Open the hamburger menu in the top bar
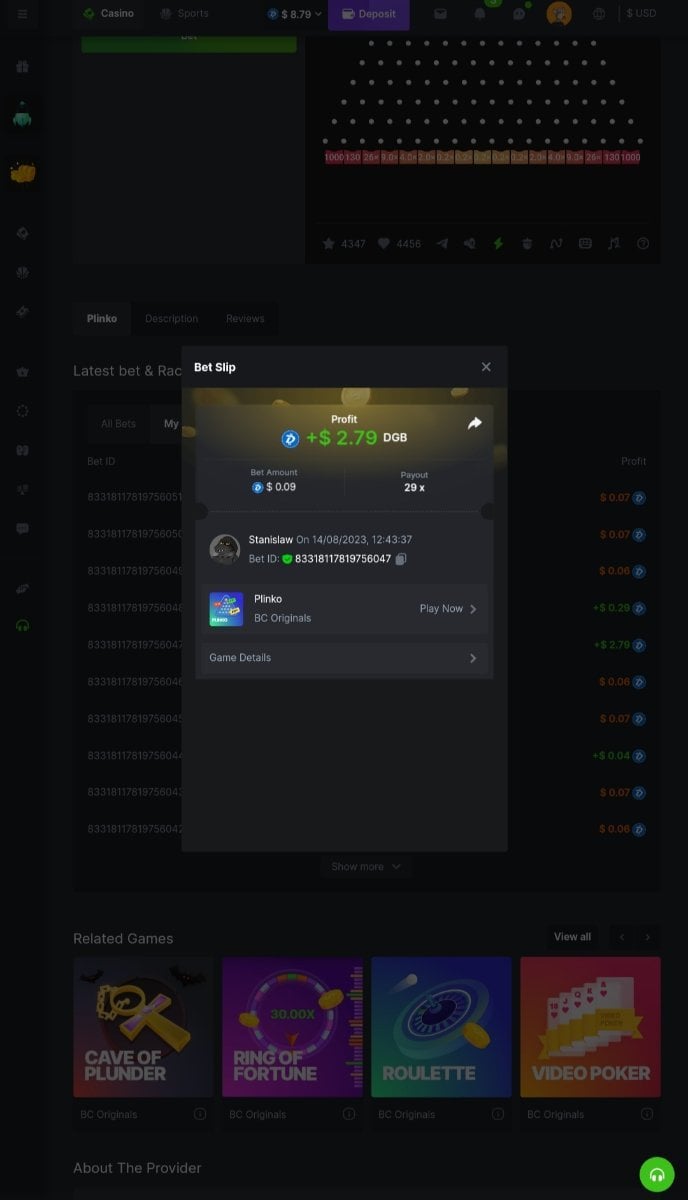 coord(22,14)
